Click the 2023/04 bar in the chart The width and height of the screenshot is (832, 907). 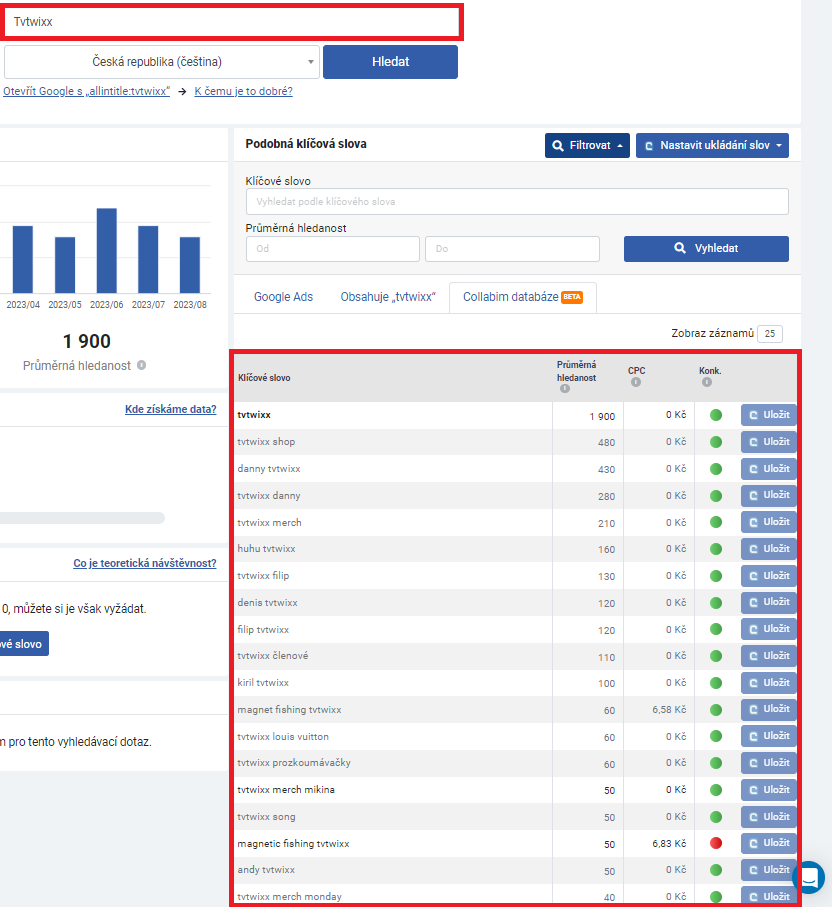tap(23, 259)
